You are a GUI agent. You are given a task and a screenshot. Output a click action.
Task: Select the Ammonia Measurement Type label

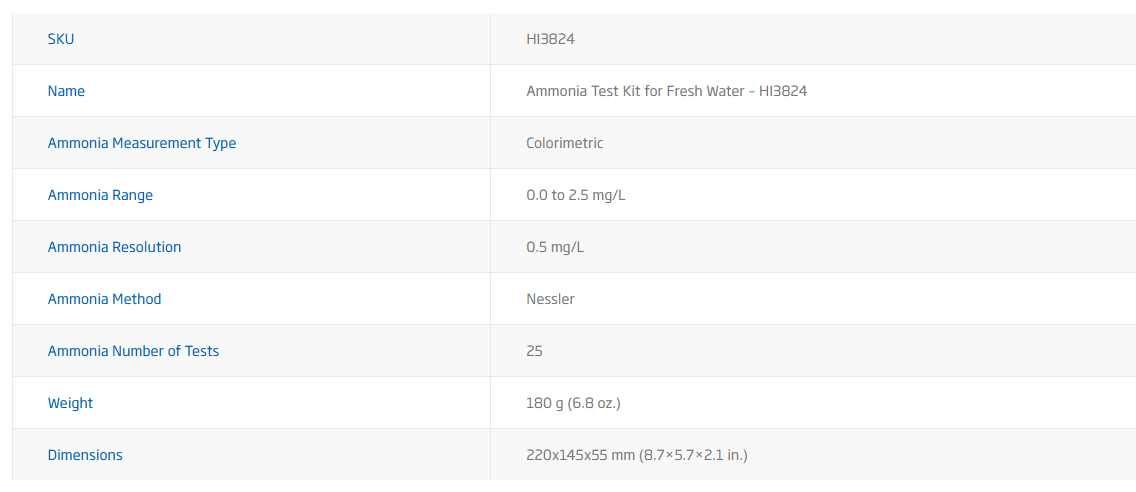coord(142,143)
